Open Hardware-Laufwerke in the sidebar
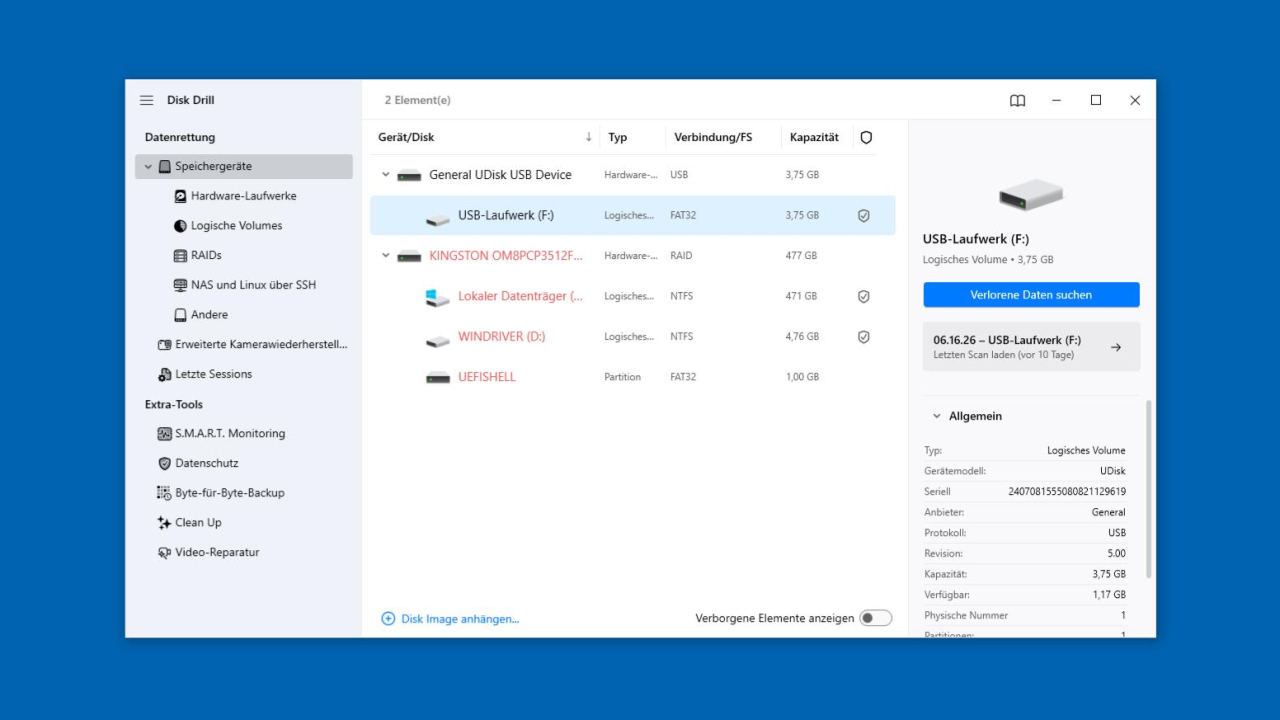 pos(244,196)
